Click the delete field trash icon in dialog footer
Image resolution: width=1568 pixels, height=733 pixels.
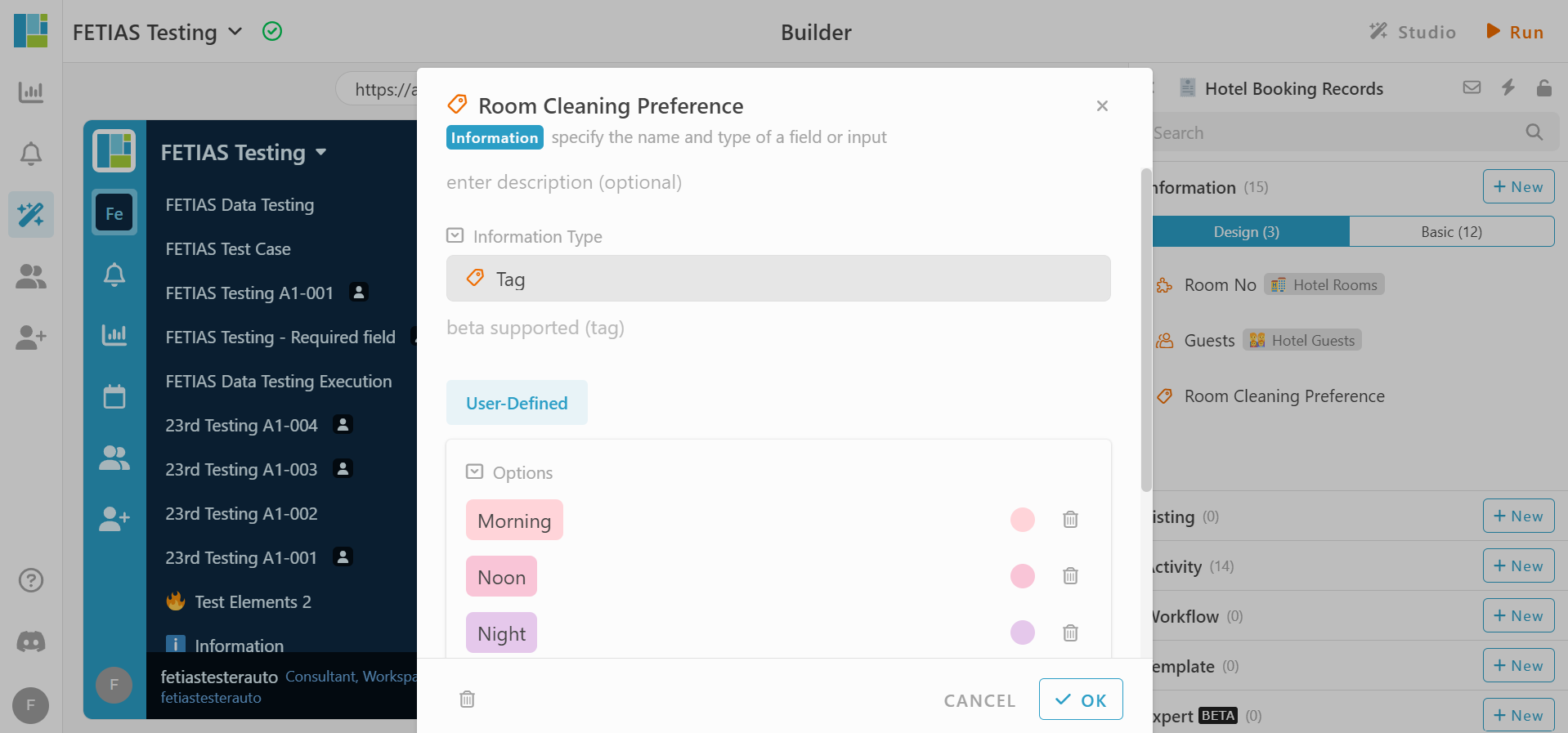pos(467,699)
